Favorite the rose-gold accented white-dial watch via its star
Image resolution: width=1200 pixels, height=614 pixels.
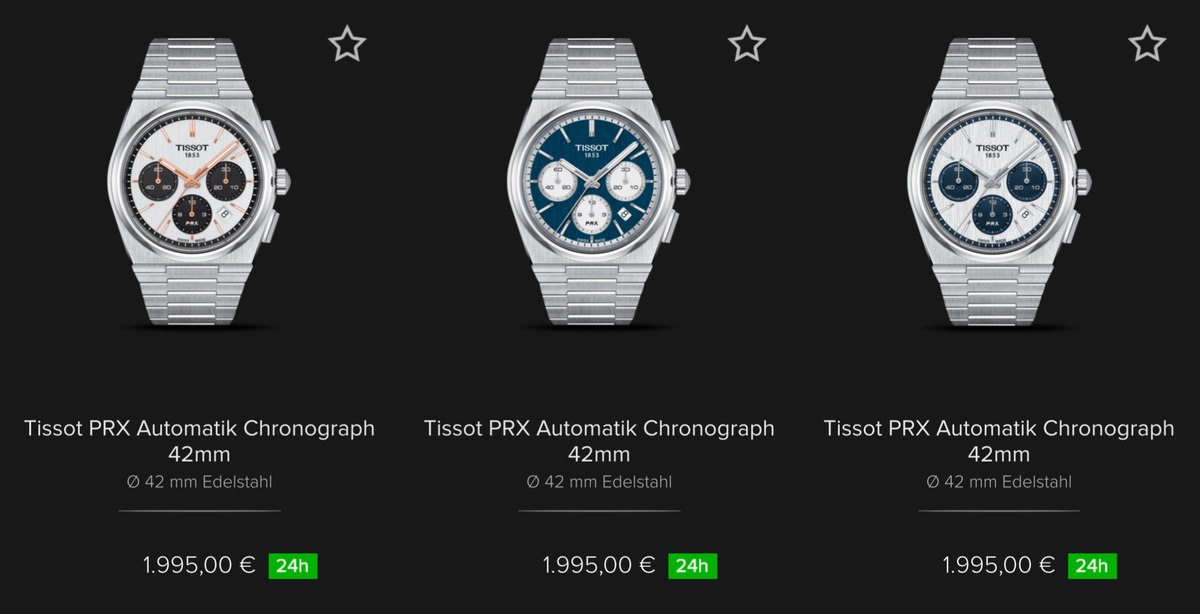pos(347,44)
